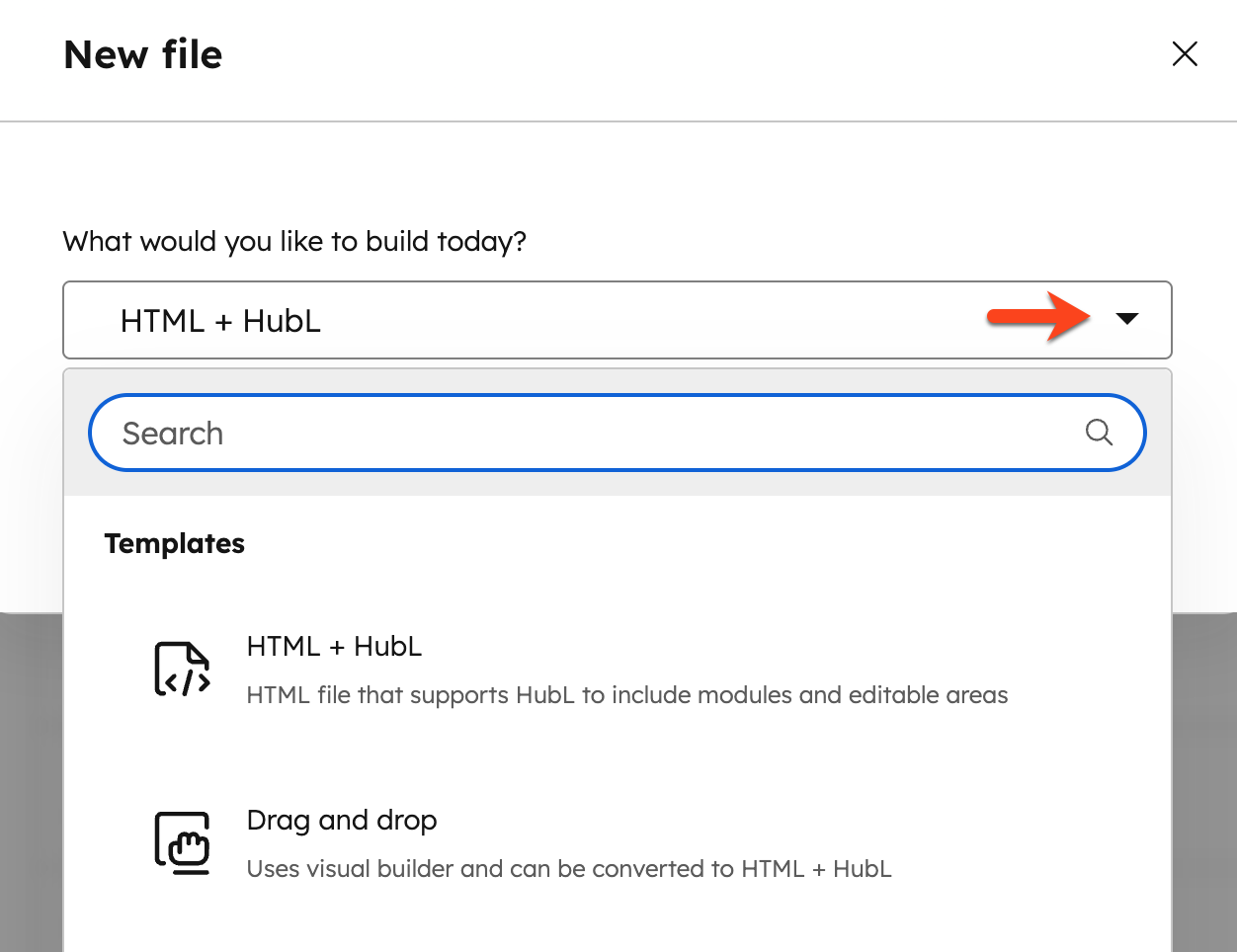1237x952 pixels.
Task: Click the icon beside the HTML + HubL entry
Action: 181,669
